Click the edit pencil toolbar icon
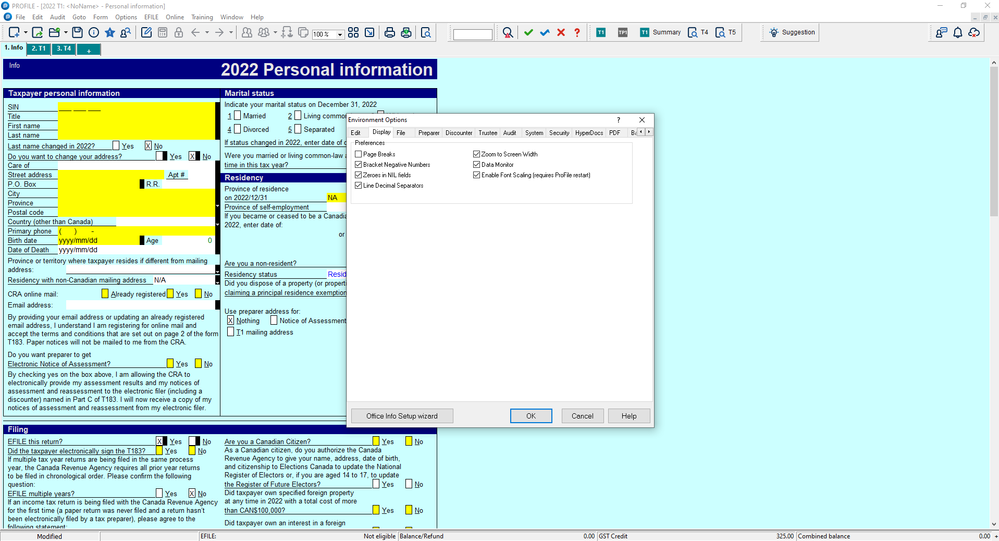This screenshot has width=999, height=541. click(147, 32)
